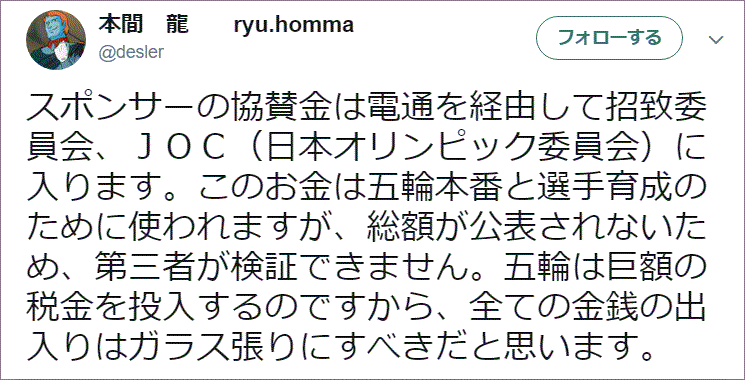Open the @desler handle link
745x380 pixels.
tap(131, 53)
